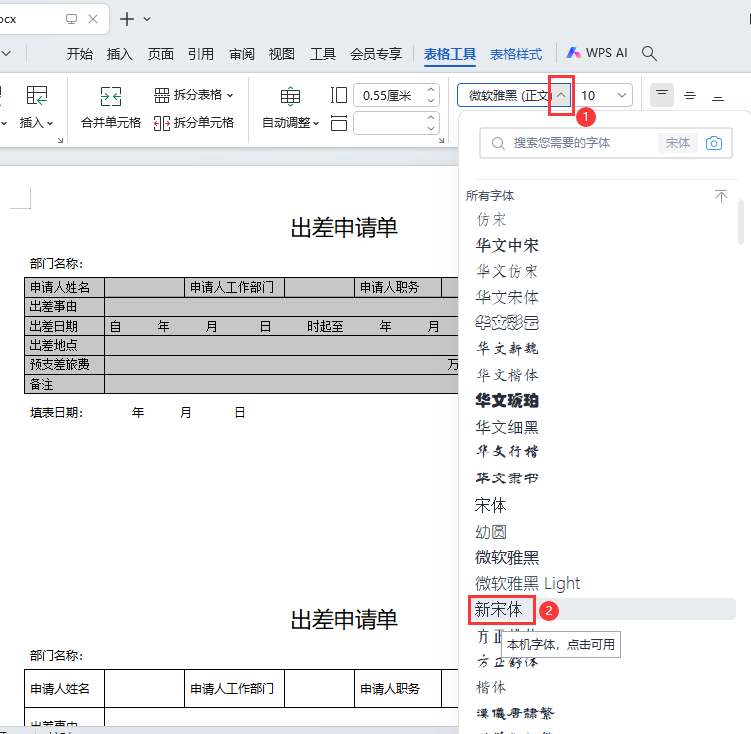Open cell size dialog launcher
This screenshot has height=734, width=751.
tap(441, 140)
